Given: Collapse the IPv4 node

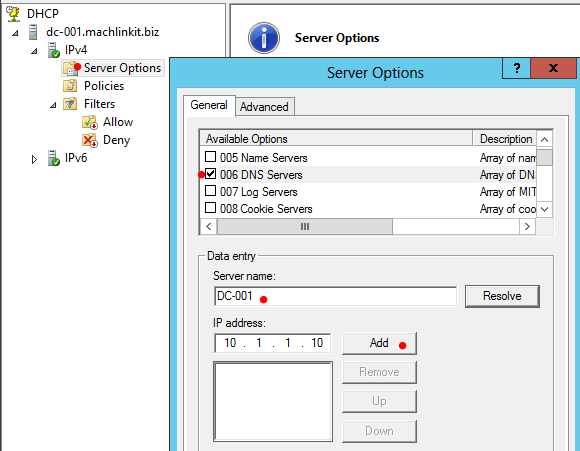Looking at the screenshot, I should pos(34,51).
